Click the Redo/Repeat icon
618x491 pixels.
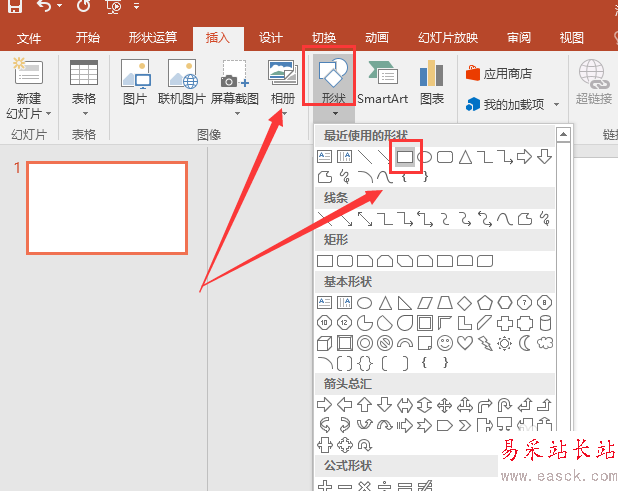click(84, 6)
